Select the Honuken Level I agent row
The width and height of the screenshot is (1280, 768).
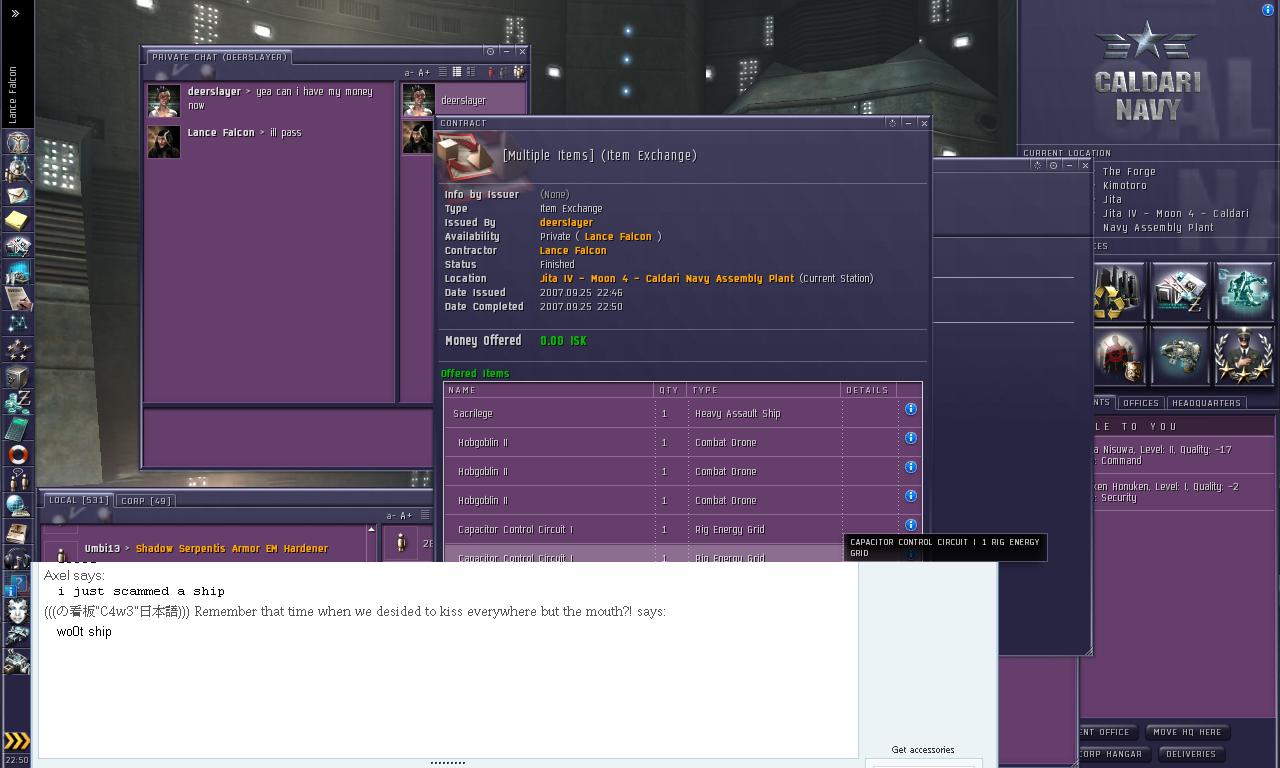pos(1178,492)
